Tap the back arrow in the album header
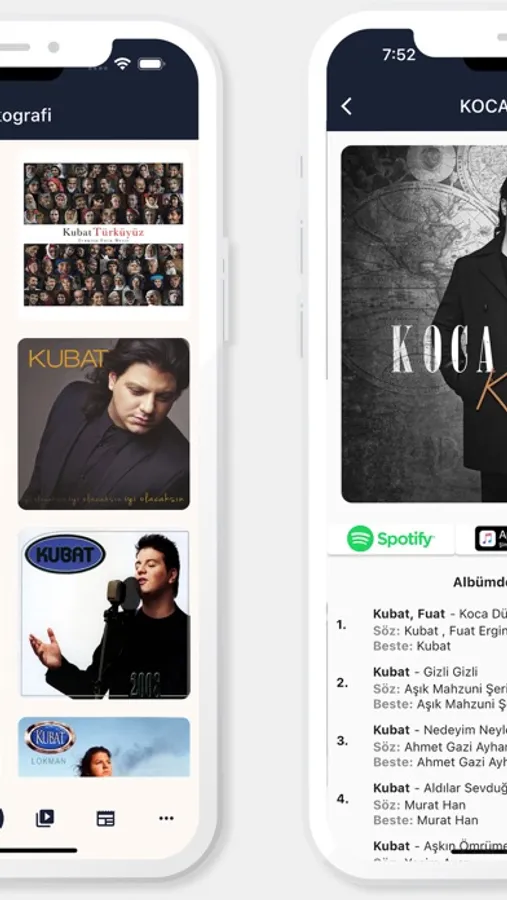This screenshot has height=900, width=507. (346, 106)
